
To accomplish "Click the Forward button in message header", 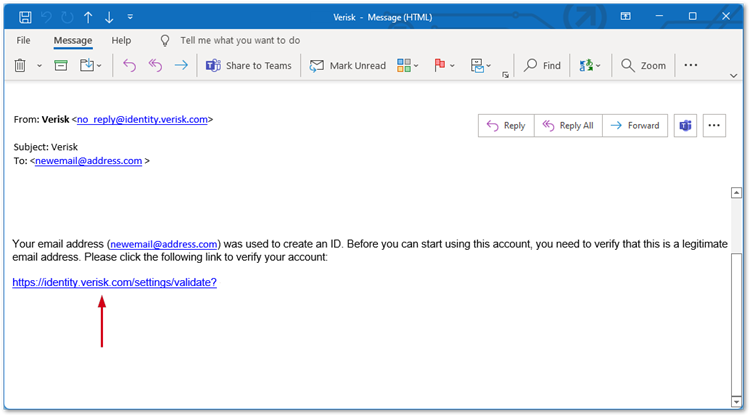I will (635, 126).
